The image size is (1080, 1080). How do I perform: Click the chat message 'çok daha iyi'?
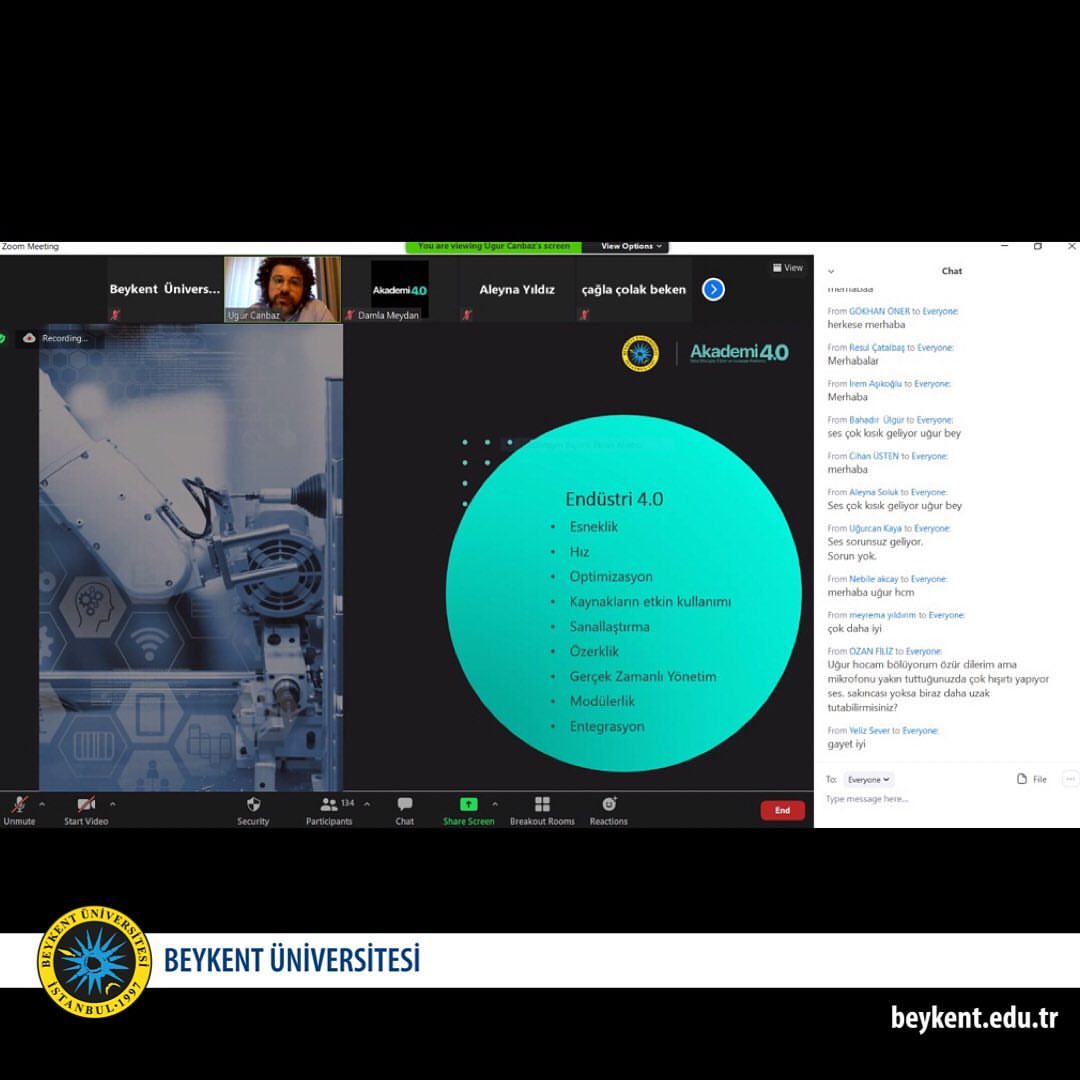coord(854,628)
